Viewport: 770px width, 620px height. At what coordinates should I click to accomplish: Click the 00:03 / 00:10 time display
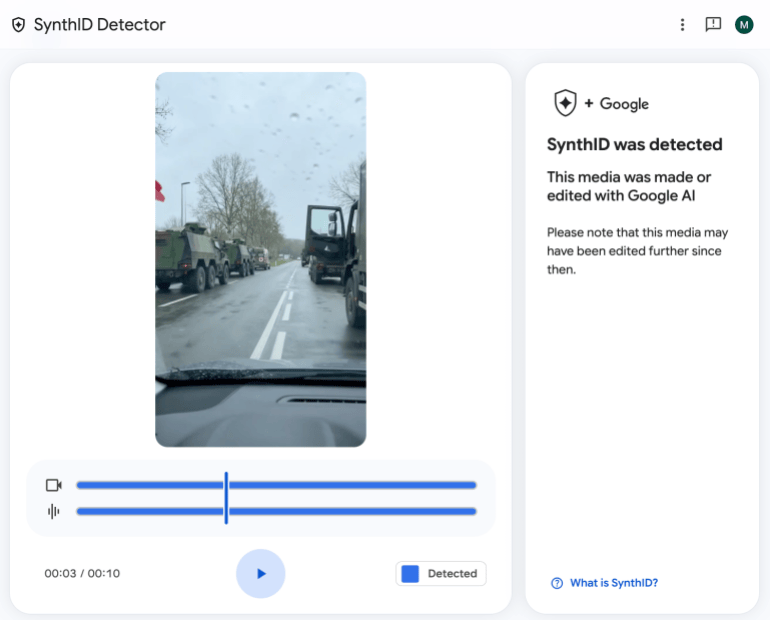click(82, 573)
